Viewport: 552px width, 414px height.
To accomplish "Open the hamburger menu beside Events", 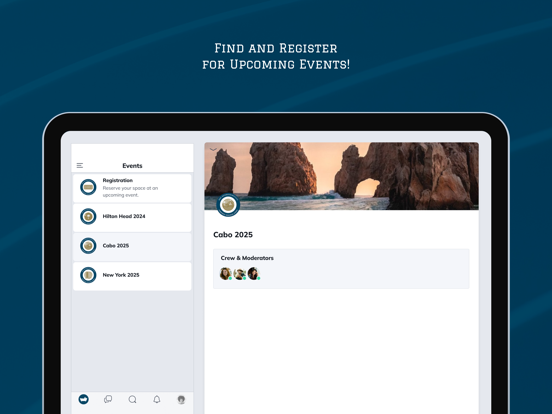I will tap(80, 165).
